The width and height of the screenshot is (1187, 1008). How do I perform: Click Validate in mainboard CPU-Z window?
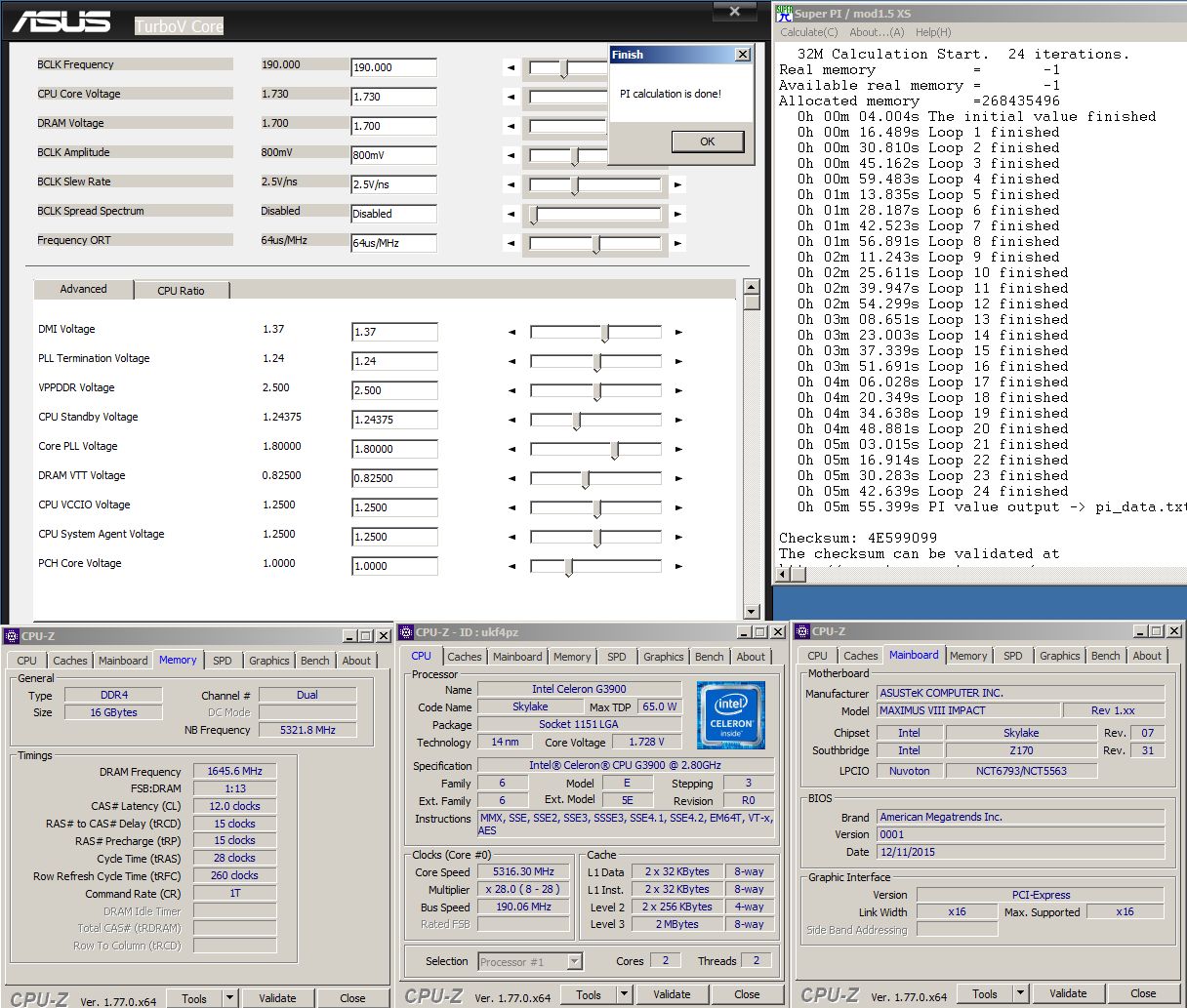[1069, 993]
